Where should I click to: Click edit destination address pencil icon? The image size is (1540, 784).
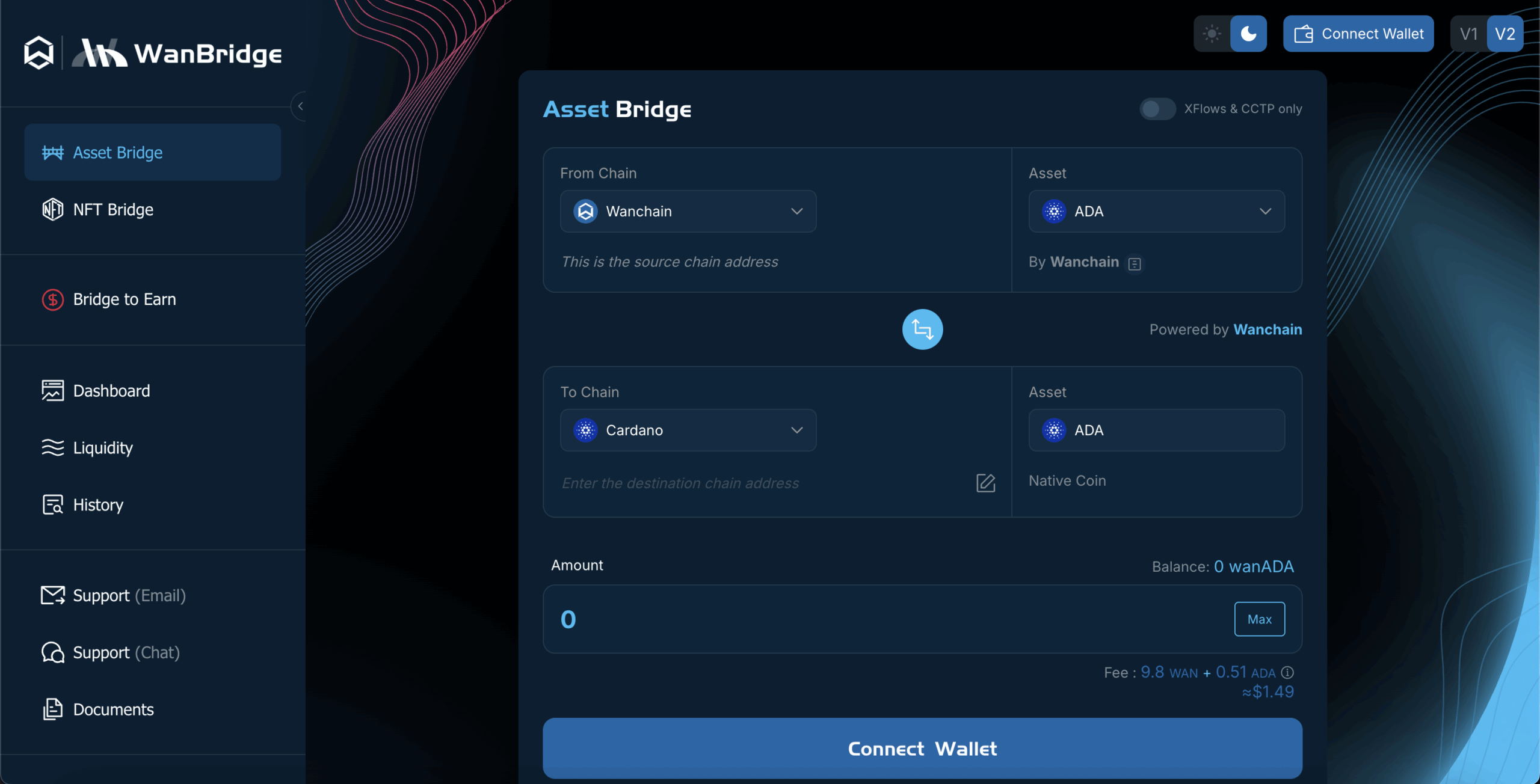[x=985, y=483]
